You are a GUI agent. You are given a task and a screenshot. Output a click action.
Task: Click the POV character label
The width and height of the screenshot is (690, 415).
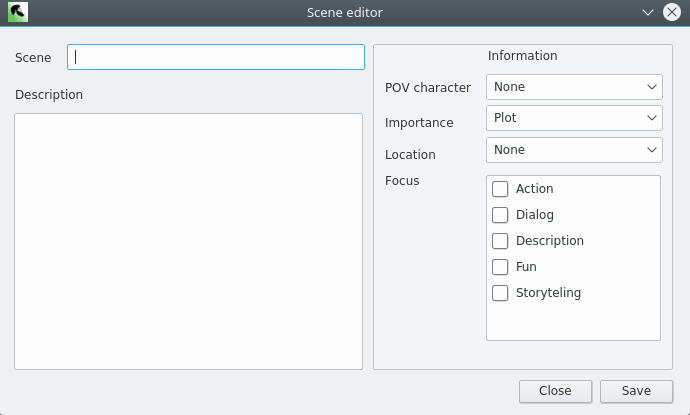click(x=428, y=88)
